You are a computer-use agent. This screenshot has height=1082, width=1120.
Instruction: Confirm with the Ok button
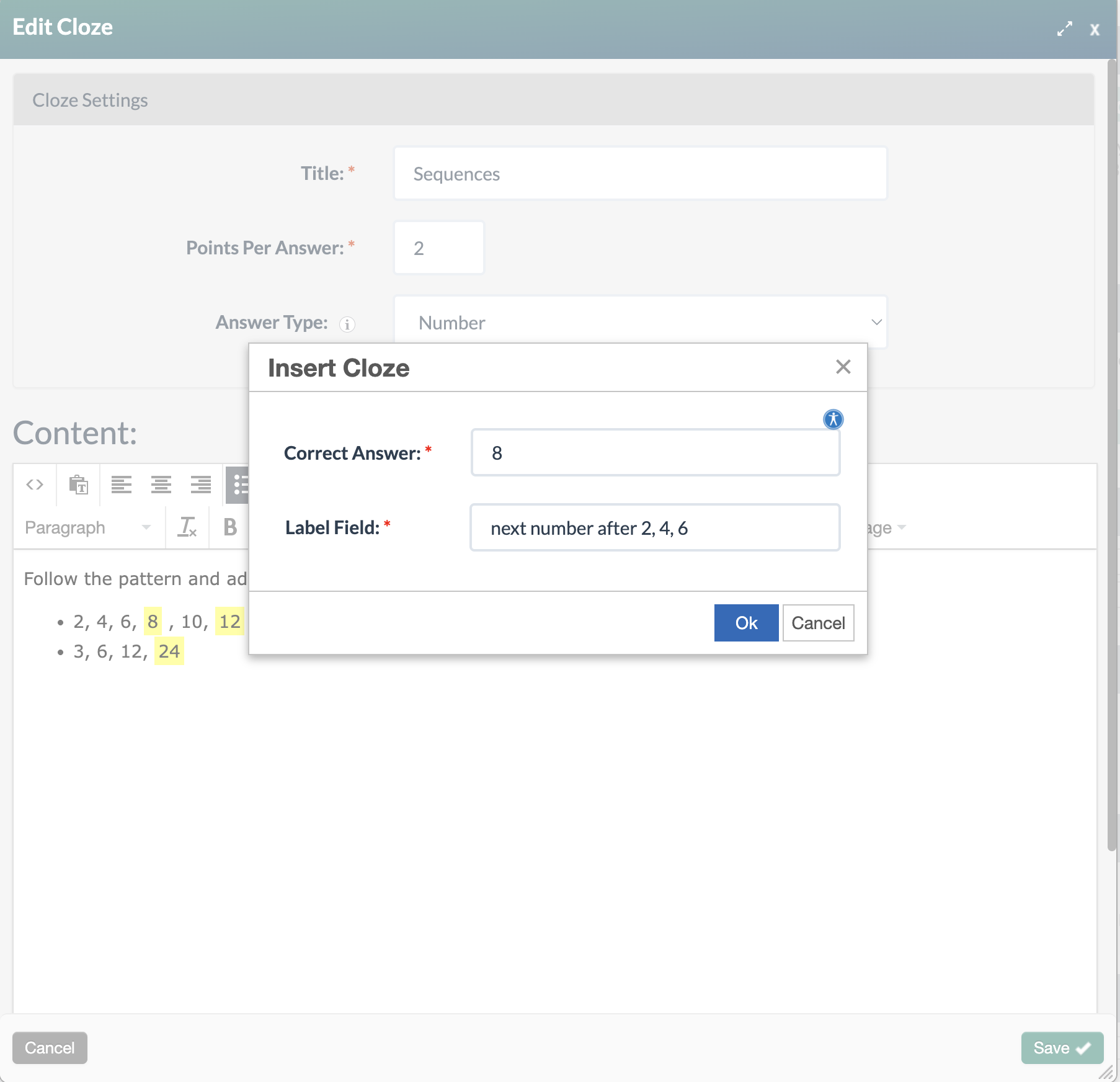click(746, 623)
